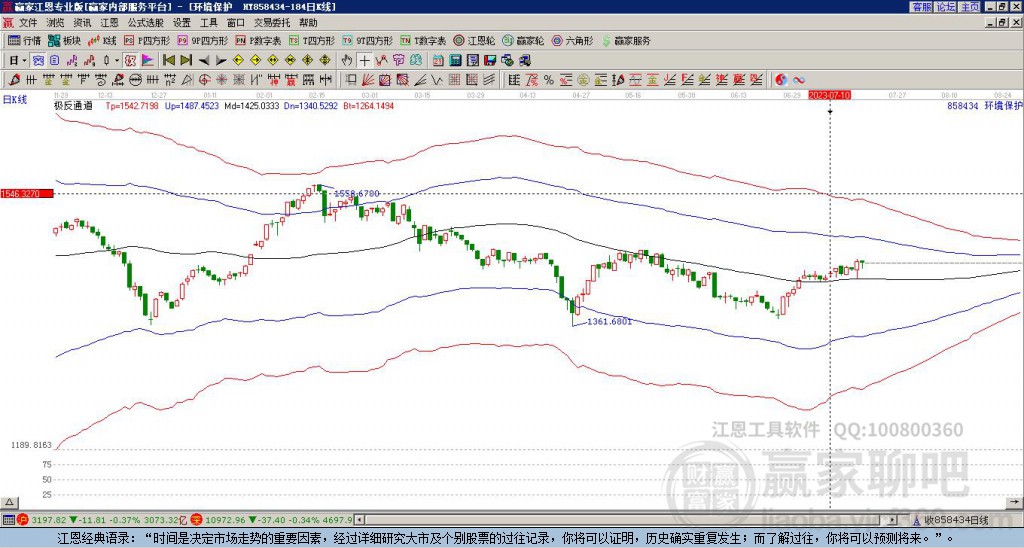The width and height of the screenshot is (1024, 548).
Task: Open the 公式选股 menu
Action: (x=146, y=23)
